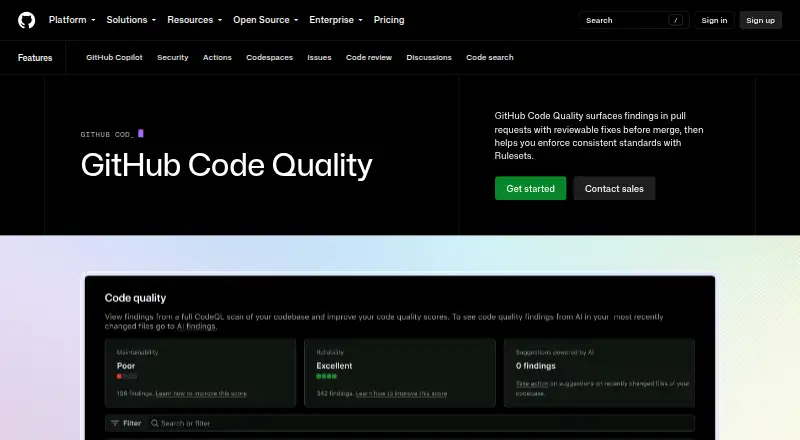Go to the Issues feature page

[x=319, y=57]
